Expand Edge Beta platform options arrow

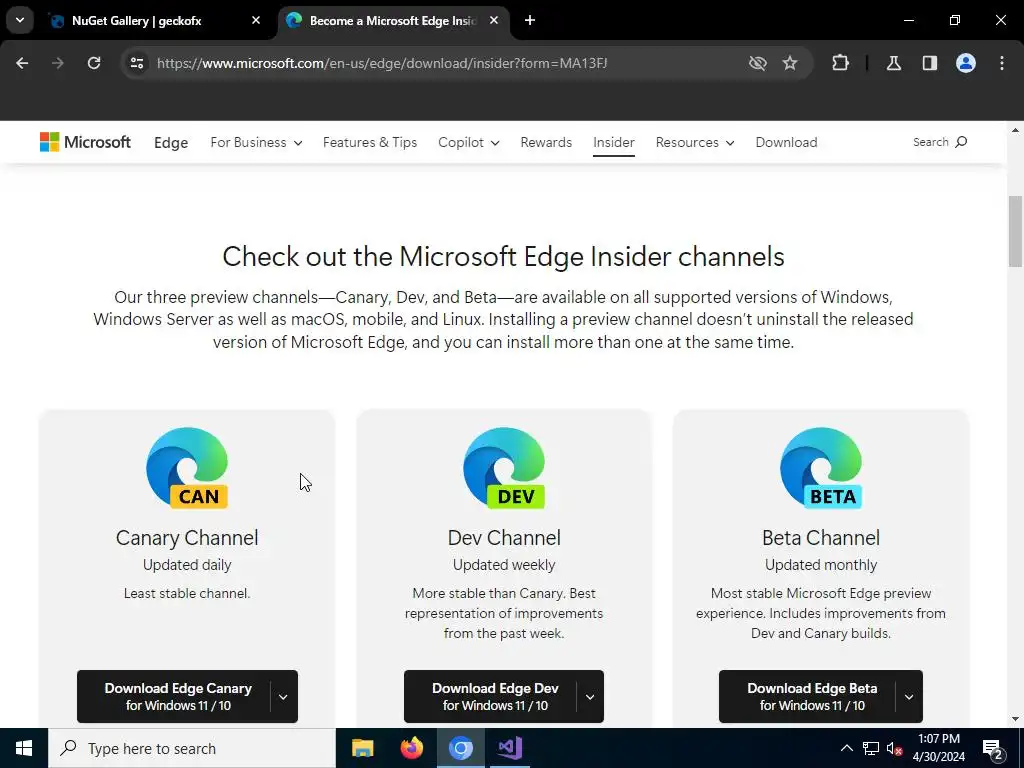(909, 697)
